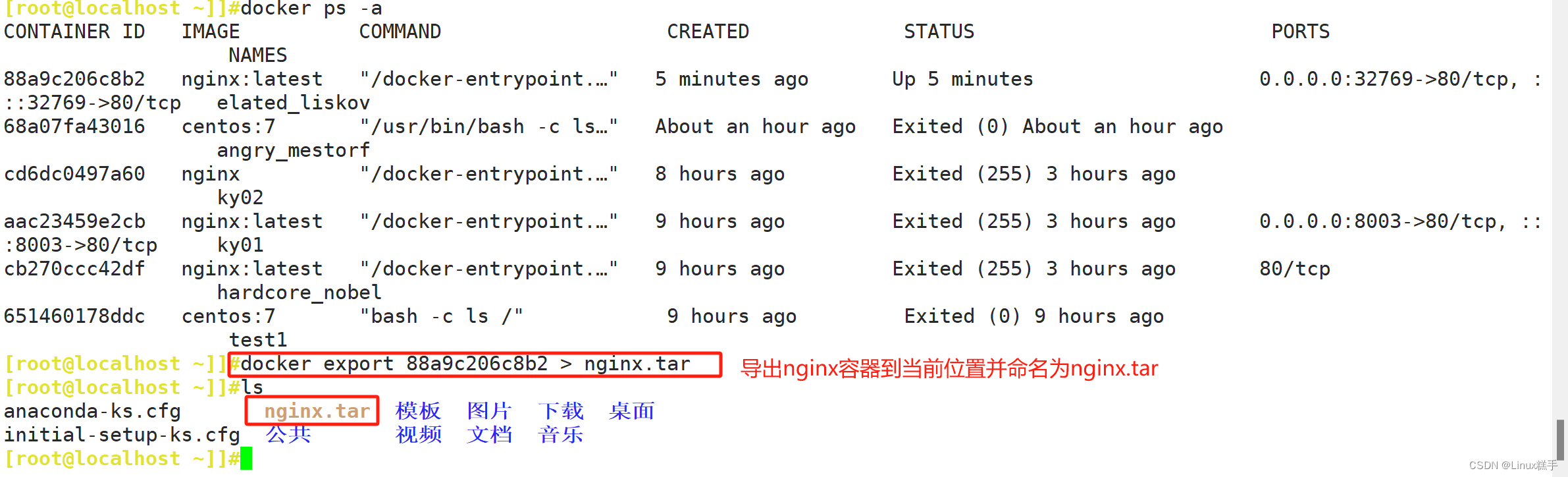This screenshot has height=477, width=1568.
Task: Click 'Exited (0) 9 hours ago' status
Action: coord(1034,316)
